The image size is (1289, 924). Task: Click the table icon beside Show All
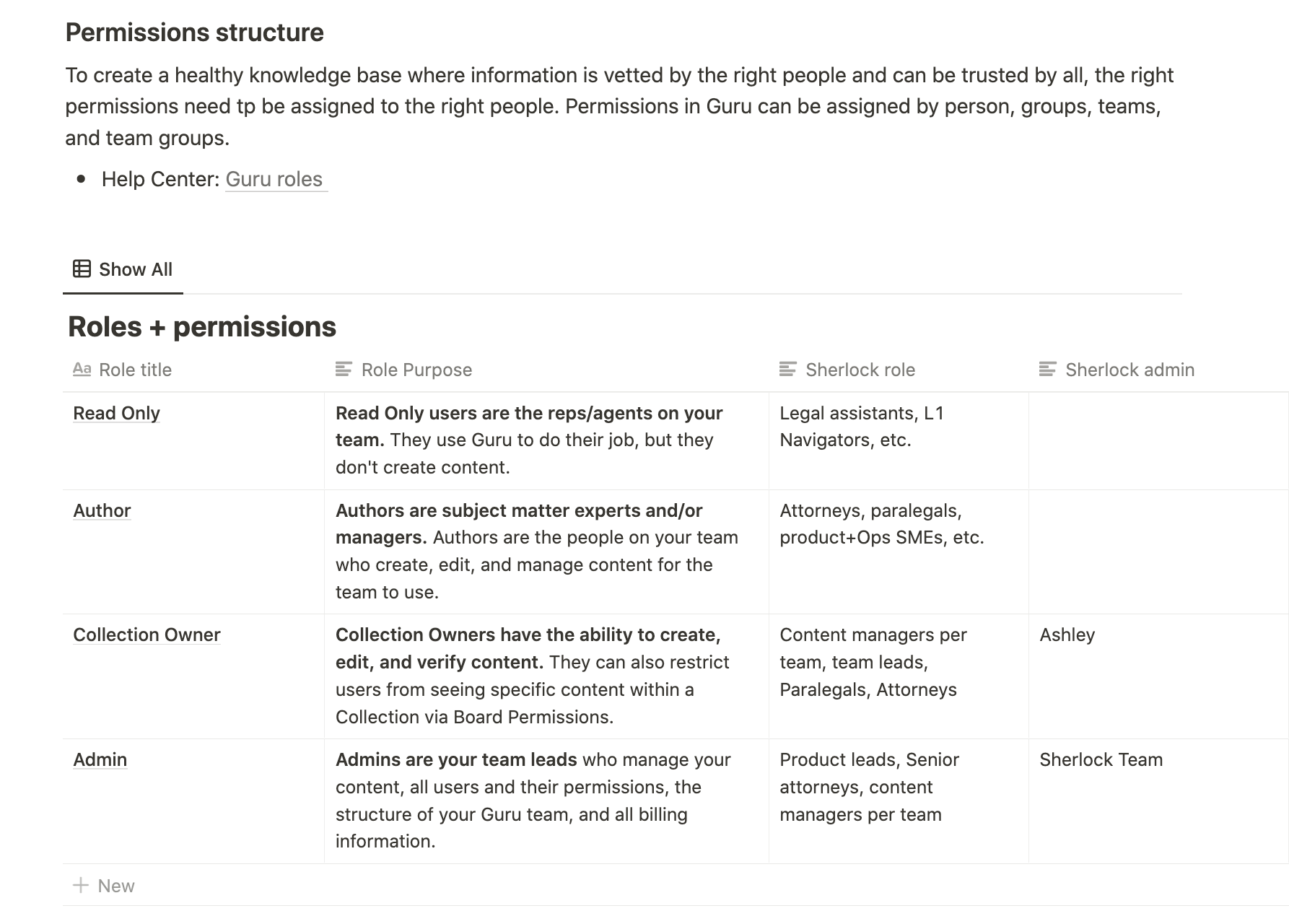pos(82,269)
